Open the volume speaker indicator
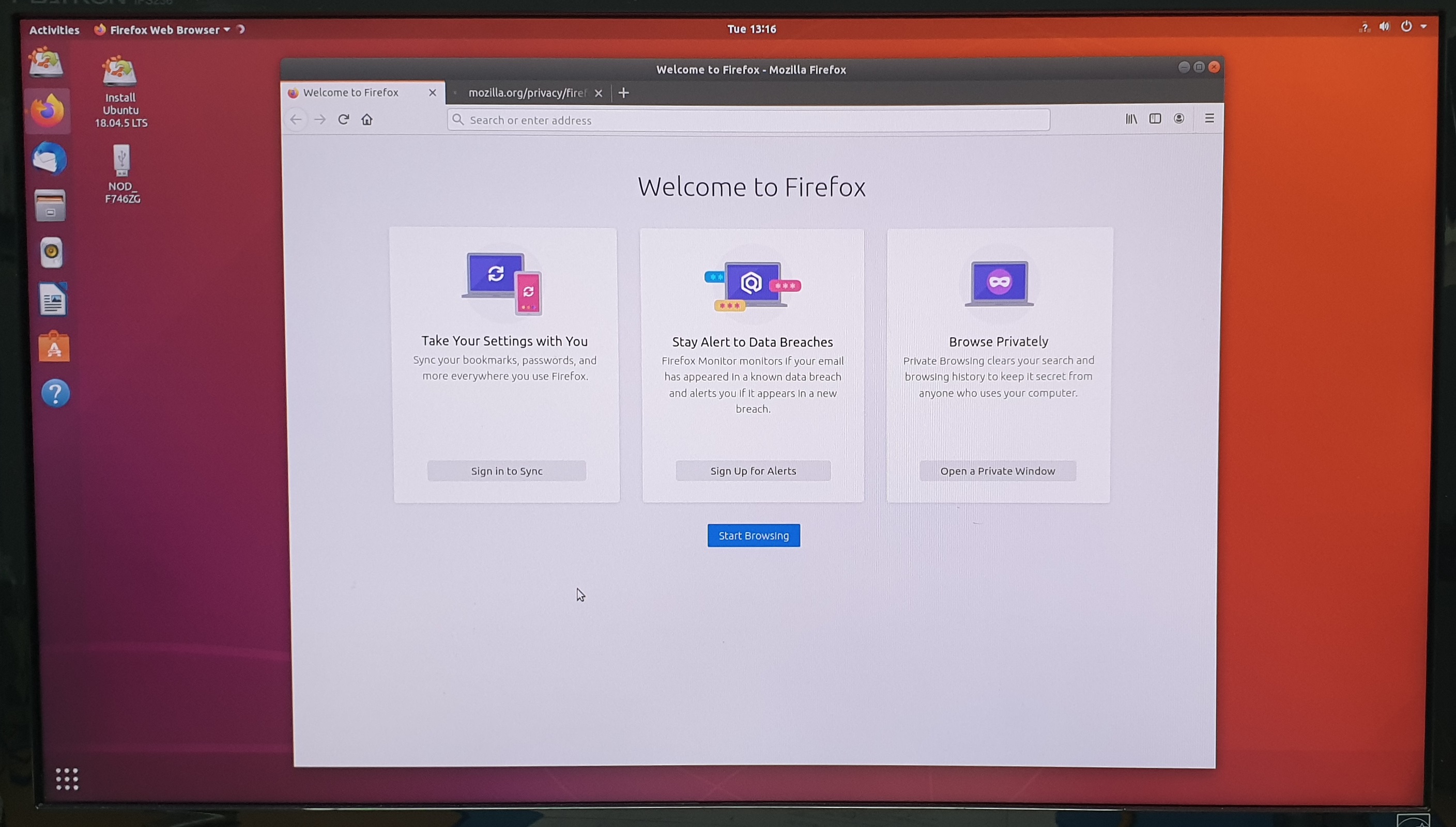 coord(1385,27)
